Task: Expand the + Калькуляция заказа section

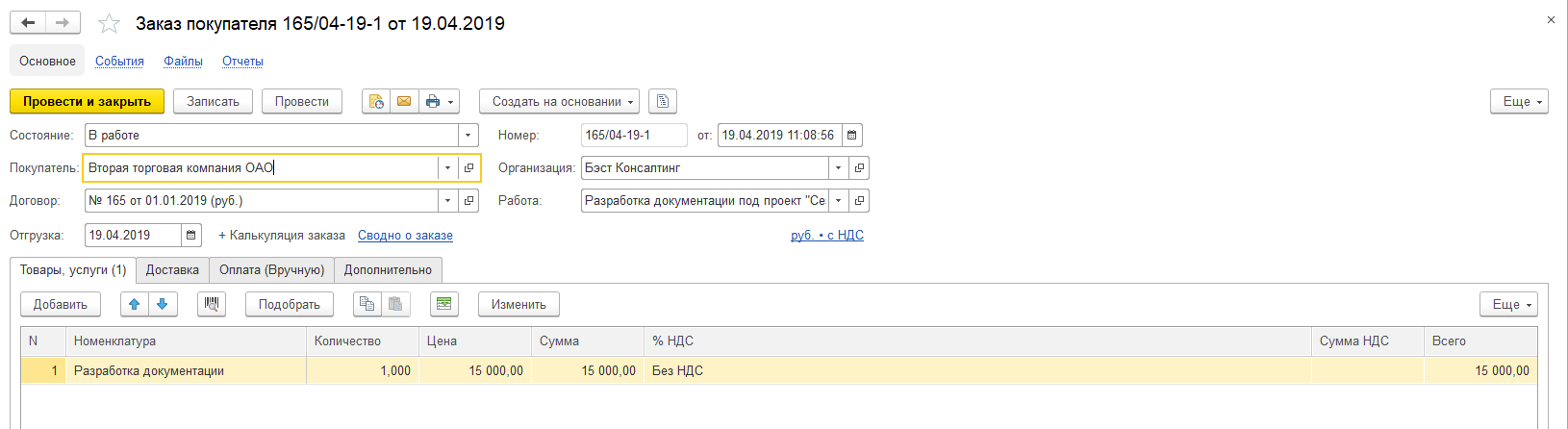Action: tap(282, 235)
